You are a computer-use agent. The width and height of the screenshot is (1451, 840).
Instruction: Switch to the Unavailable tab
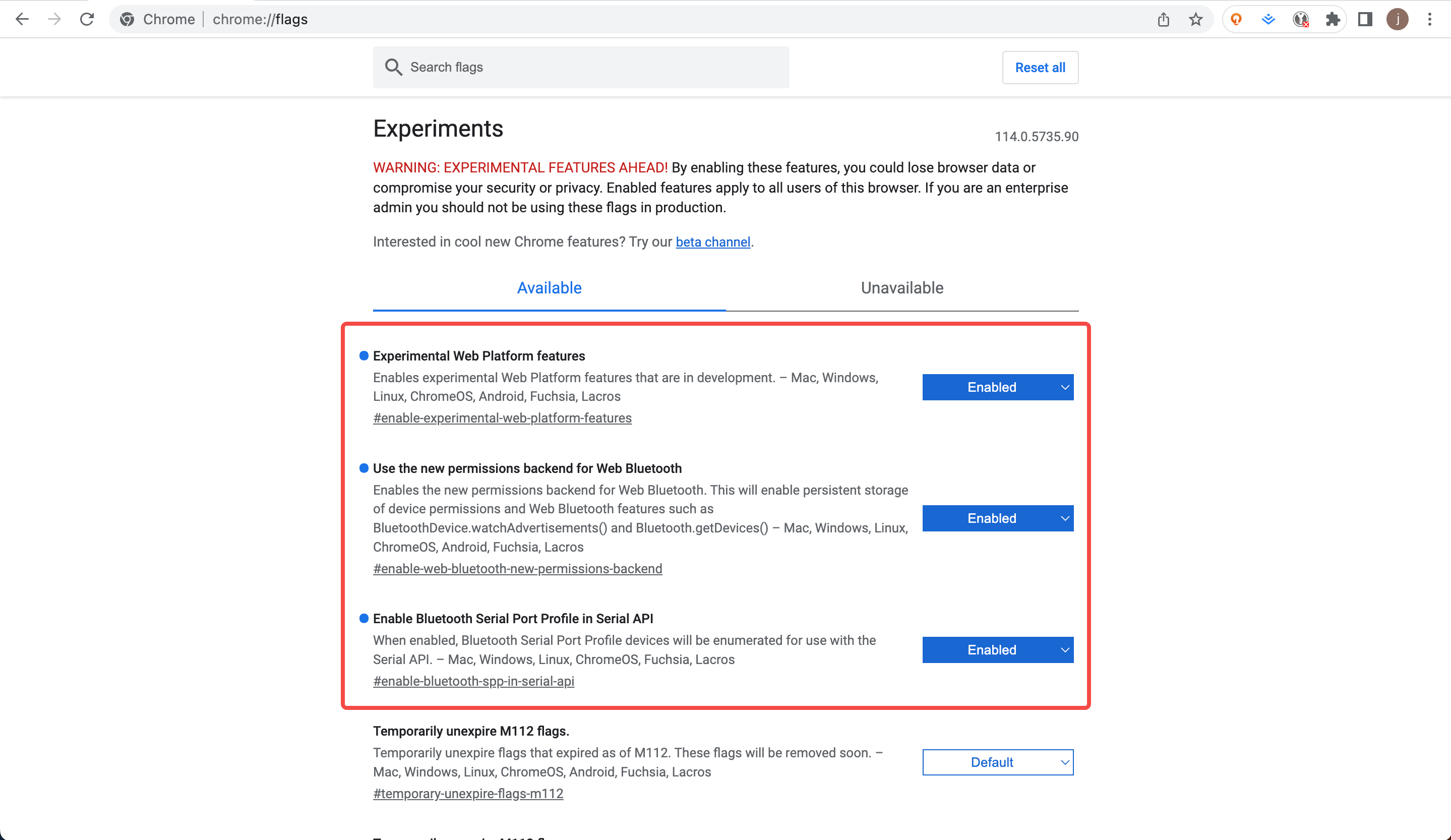[x=901, y=288]
